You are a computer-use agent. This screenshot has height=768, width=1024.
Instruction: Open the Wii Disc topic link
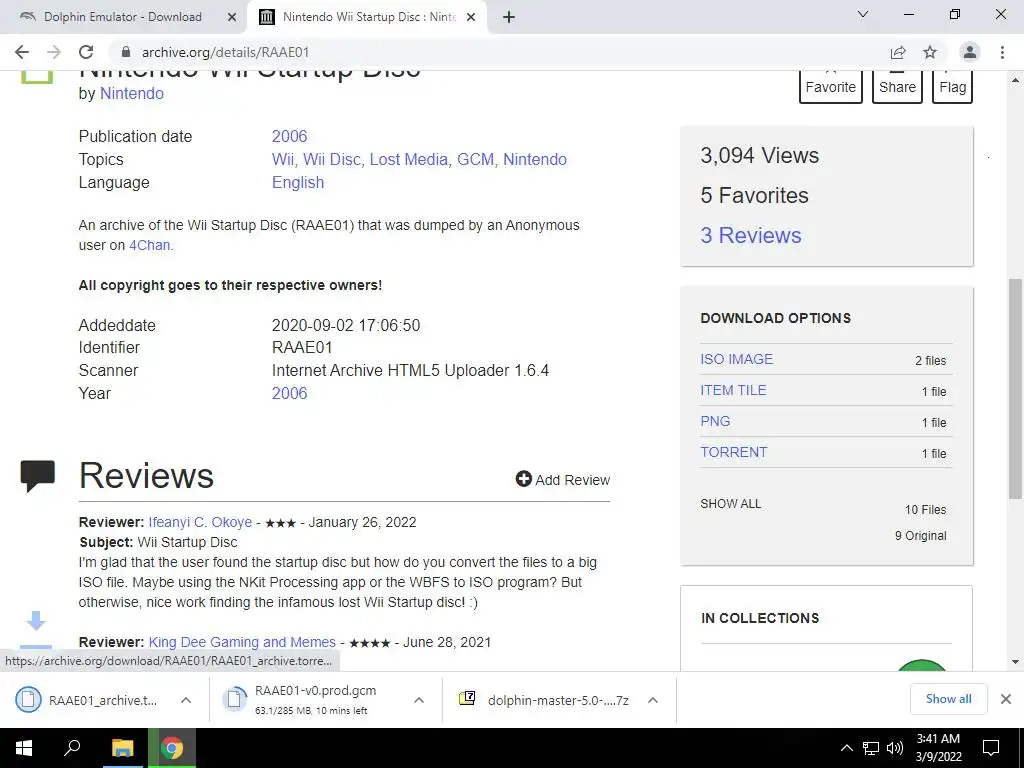pos(331,159)
